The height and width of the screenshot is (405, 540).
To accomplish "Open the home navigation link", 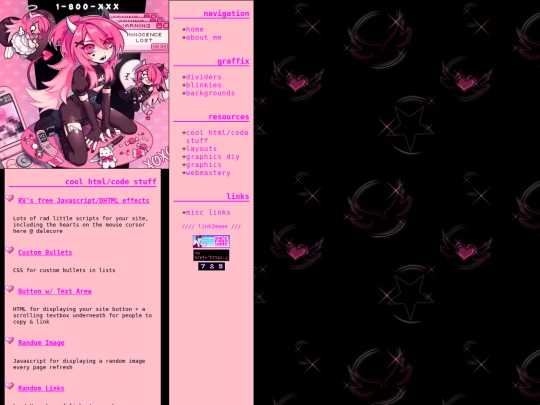I will tap(195, 30).
